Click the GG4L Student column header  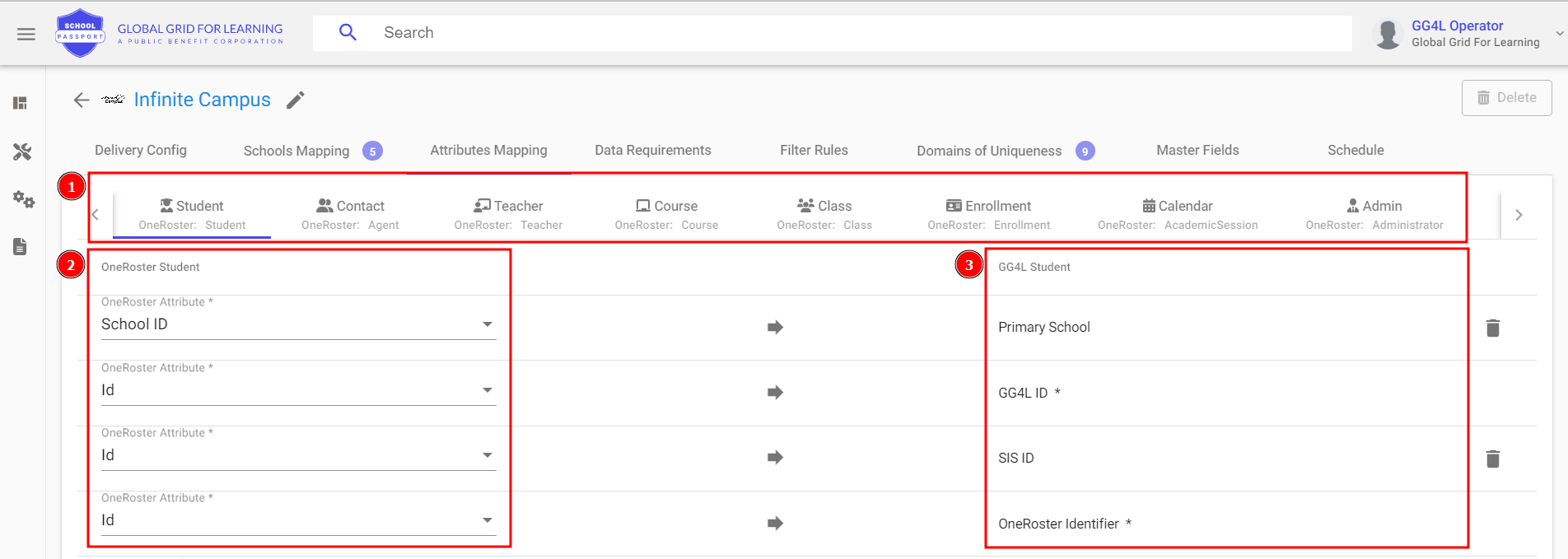tap(1034, 267)
